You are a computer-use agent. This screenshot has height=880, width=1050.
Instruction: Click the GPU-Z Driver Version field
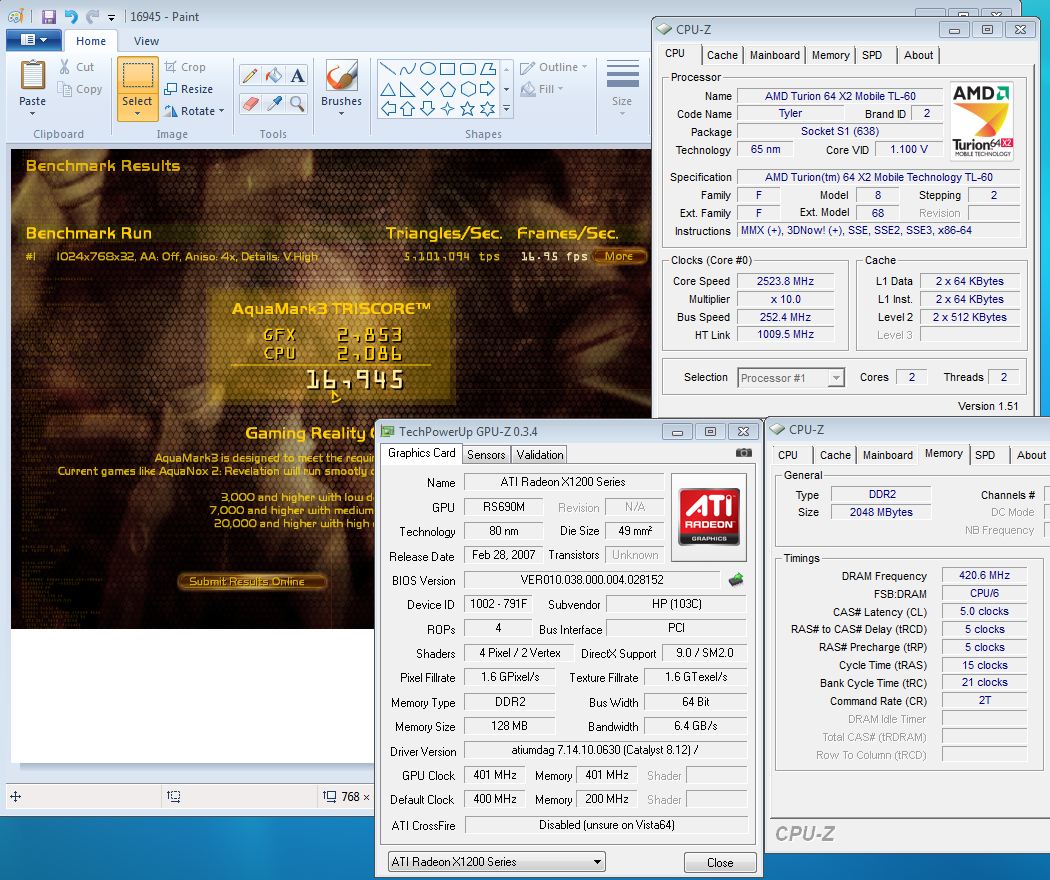tap(605, 750)
